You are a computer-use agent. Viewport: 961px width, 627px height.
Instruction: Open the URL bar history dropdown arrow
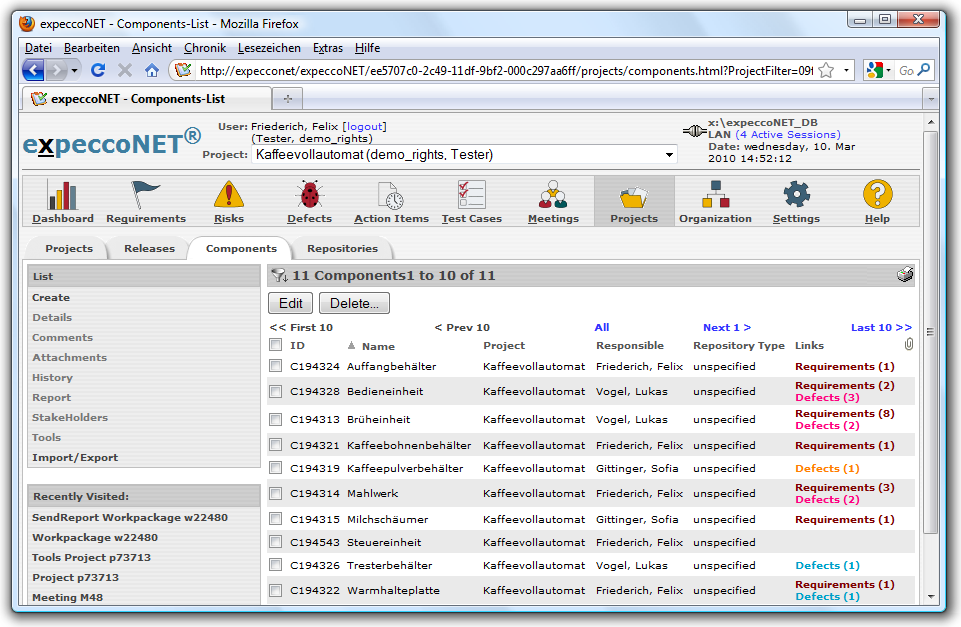[847, 70]
